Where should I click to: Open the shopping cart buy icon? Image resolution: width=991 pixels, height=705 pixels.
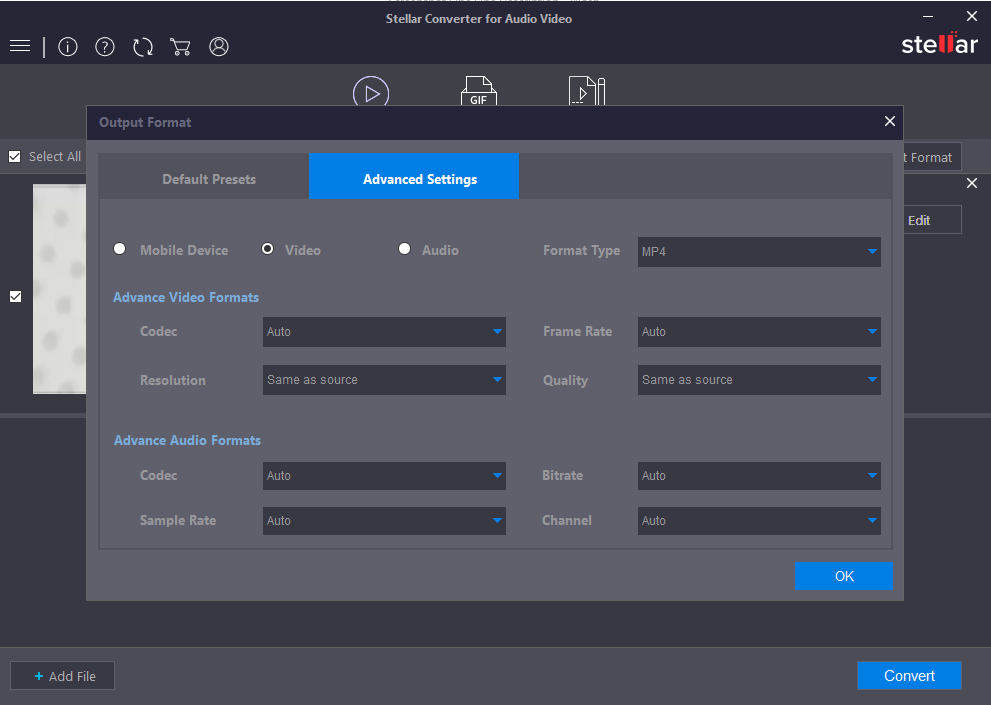pyautogui.click(x=180, y=47)
